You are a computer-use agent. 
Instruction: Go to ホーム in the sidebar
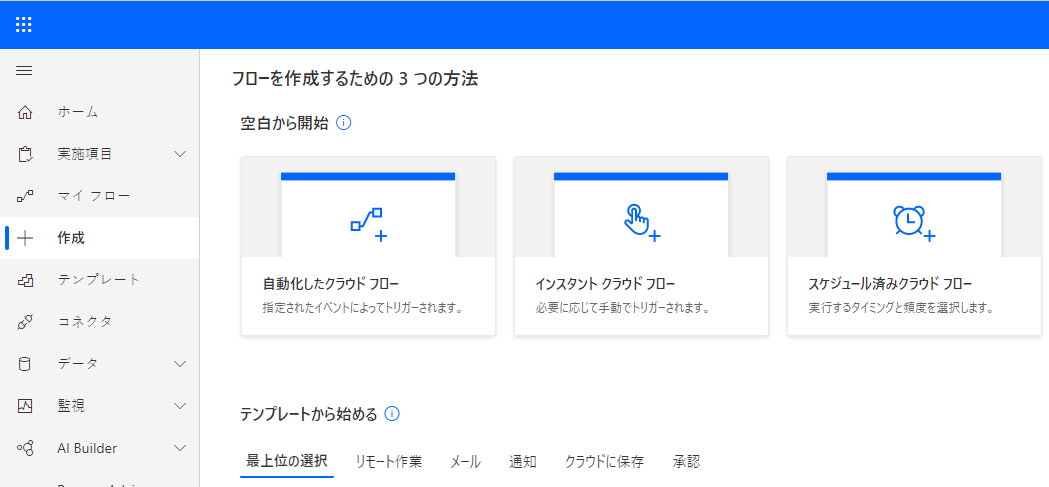[x=100, y=112]
